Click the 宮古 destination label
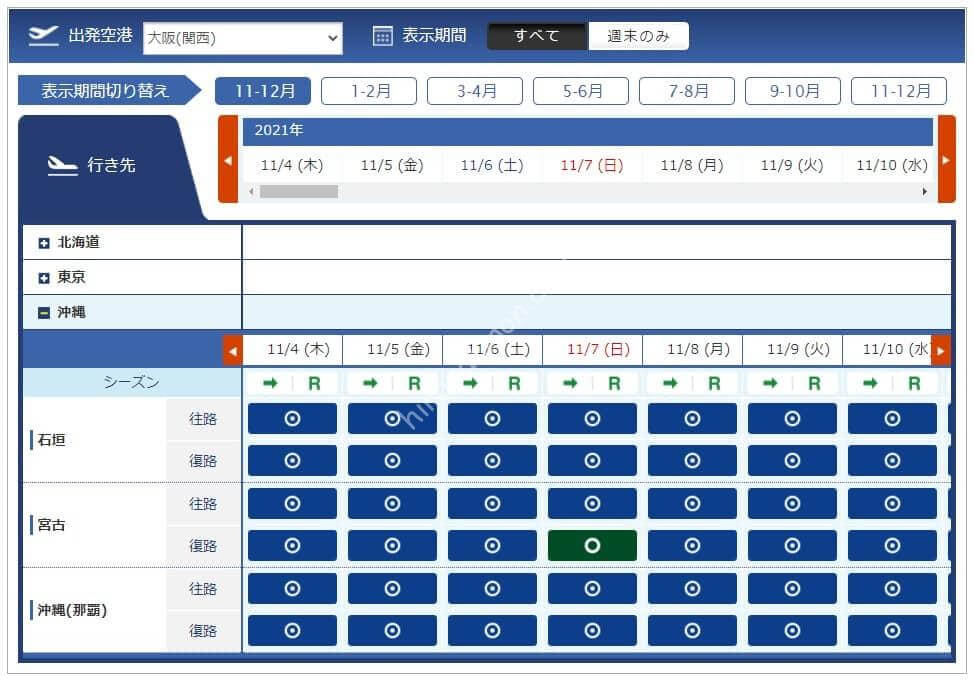 [51, 525]
